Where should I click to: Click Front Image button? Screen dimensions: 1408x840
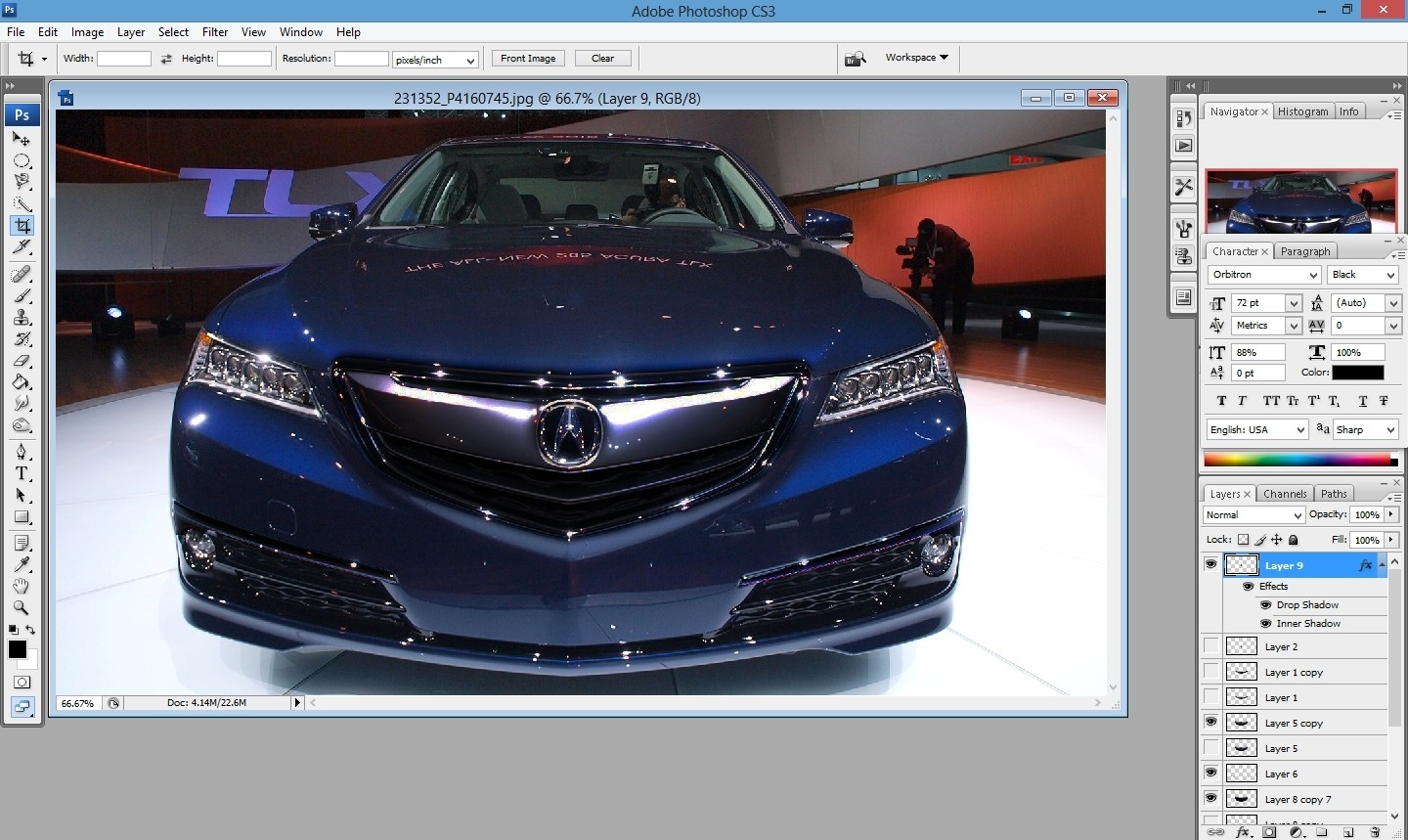point(528,59)
